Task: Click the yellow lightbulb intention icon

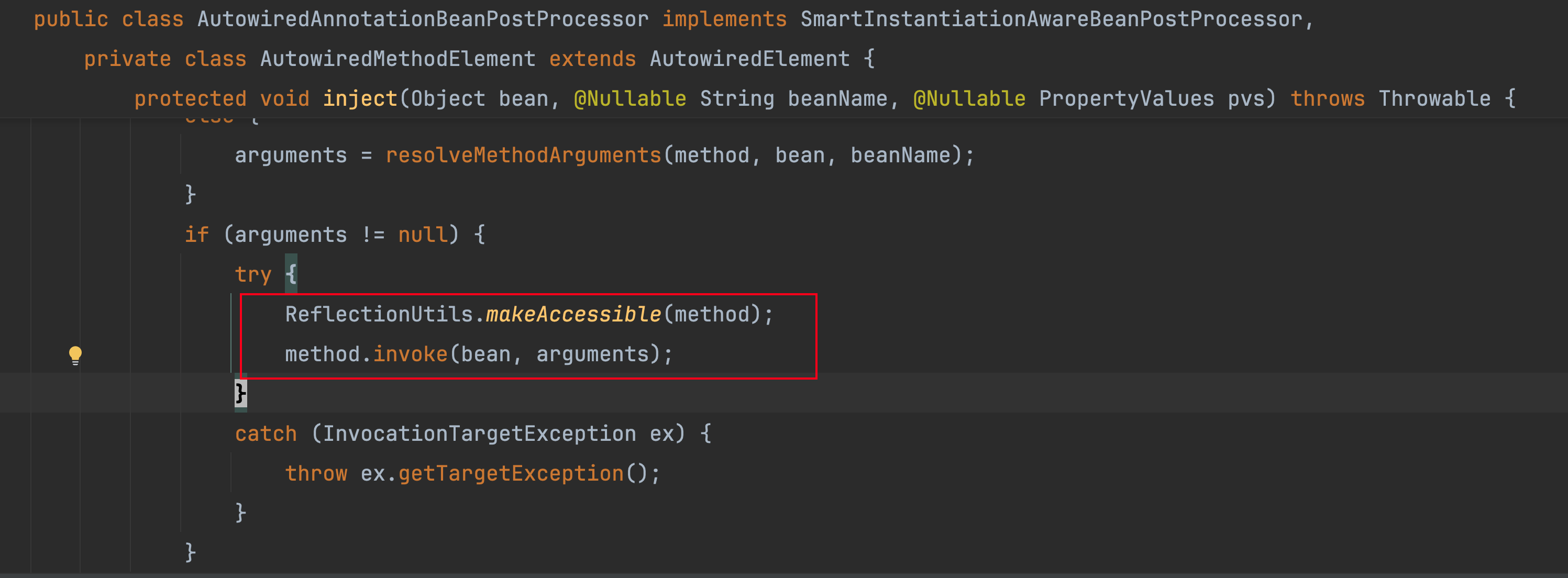Action: click(75, 355)
